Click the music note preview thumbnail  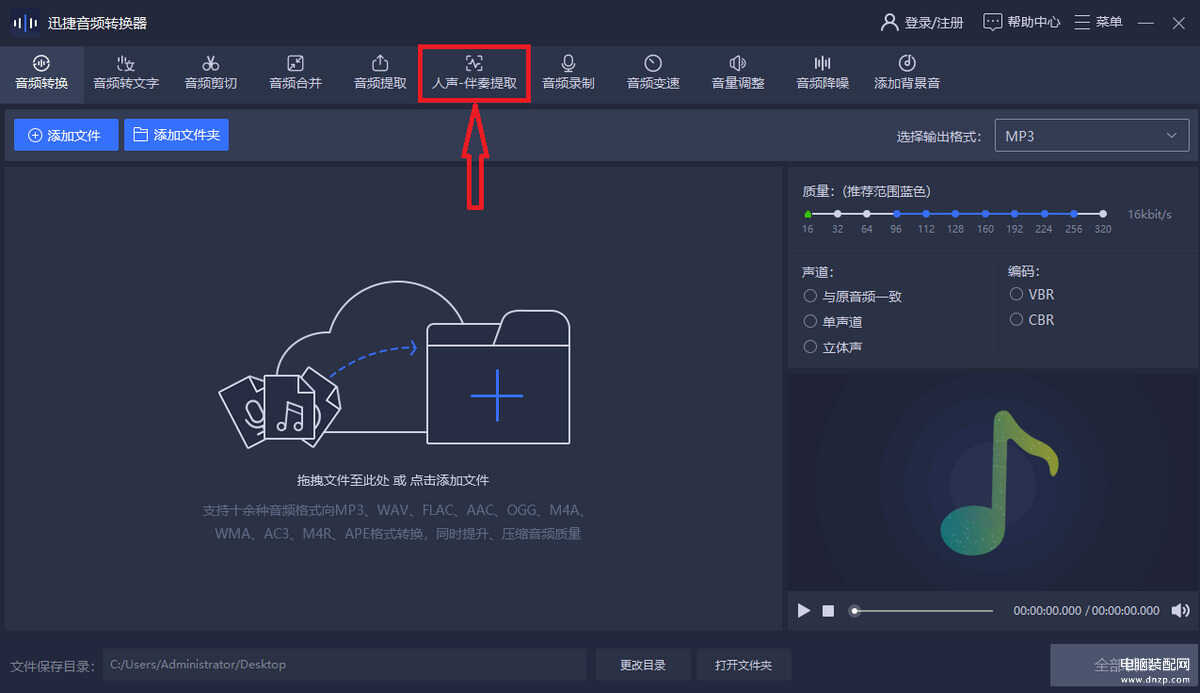coord(999,482)
